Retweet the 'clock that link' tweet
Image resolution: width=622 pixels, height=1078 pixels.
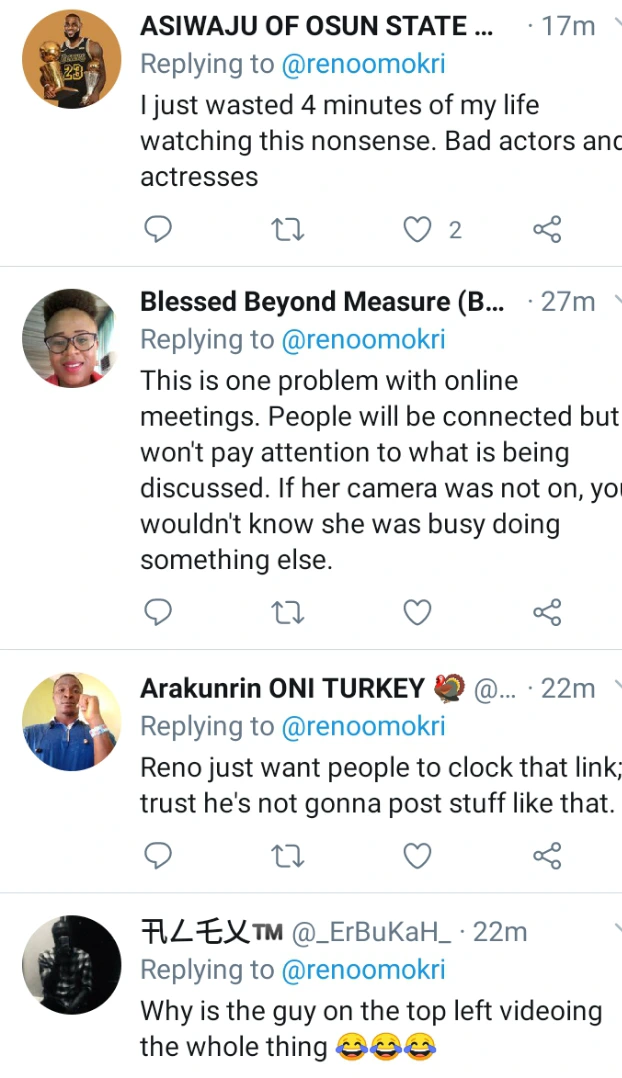point(288,855)
